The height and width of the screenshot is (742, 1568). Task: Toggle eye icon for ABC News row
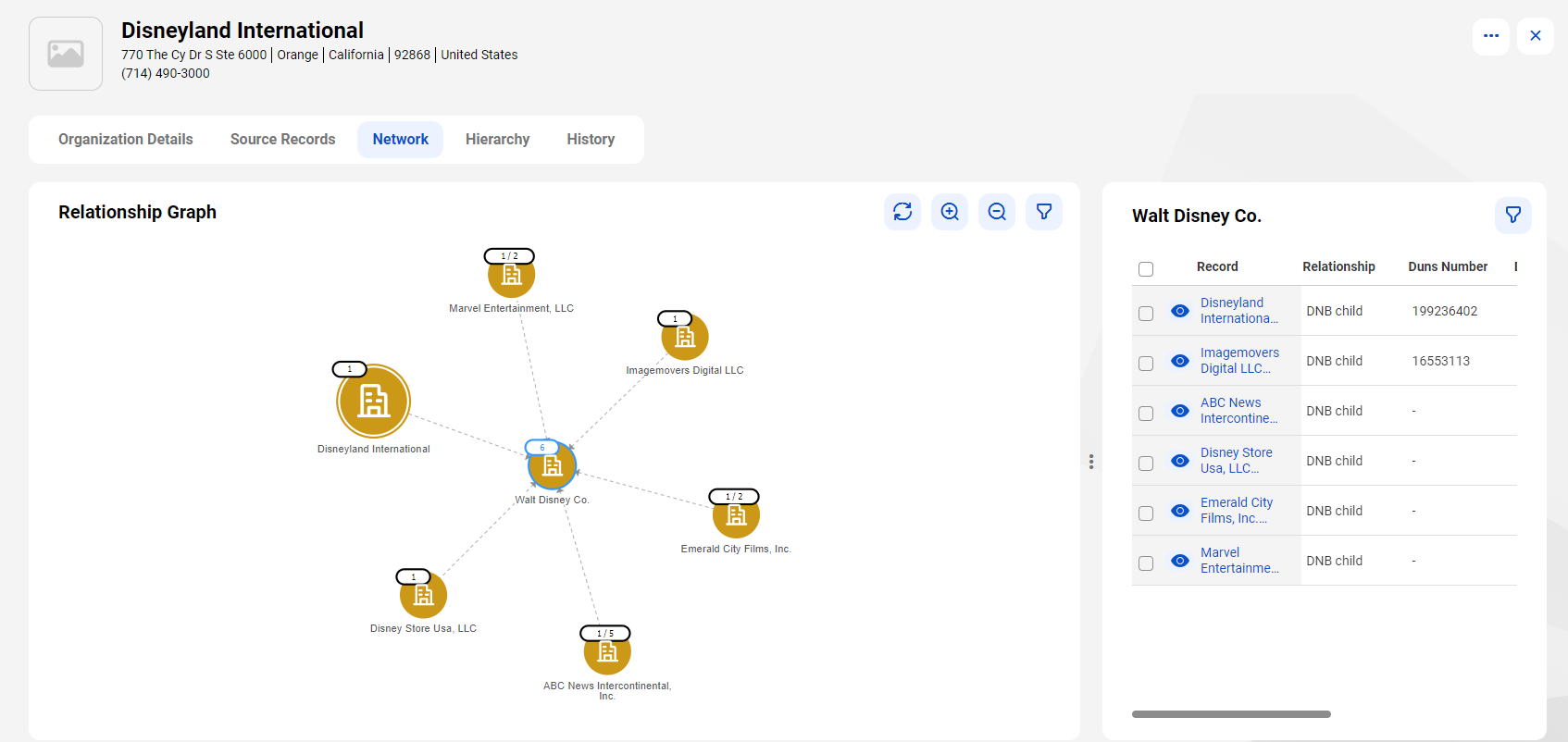[1180, 411]
